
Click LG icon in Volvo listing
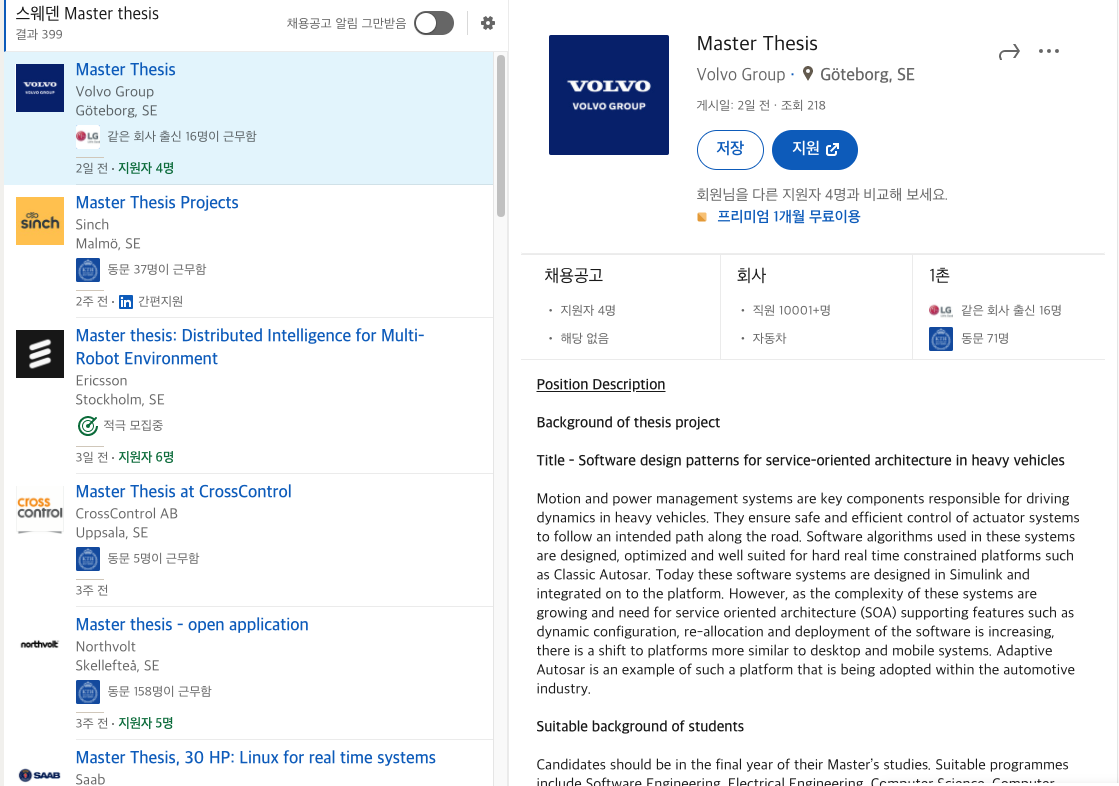(x=88, y=136)
